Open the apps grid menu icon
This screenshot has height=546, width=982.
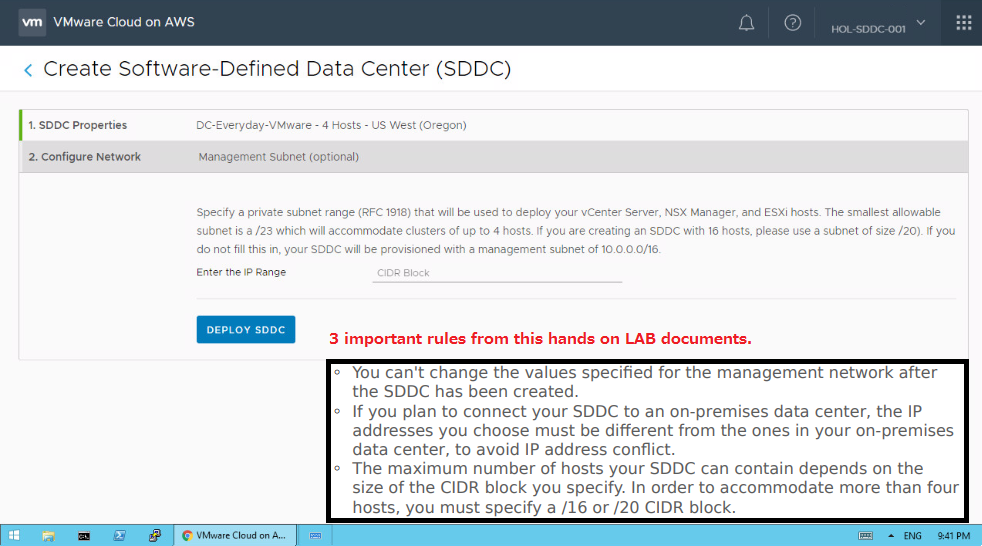pos(964,23)
